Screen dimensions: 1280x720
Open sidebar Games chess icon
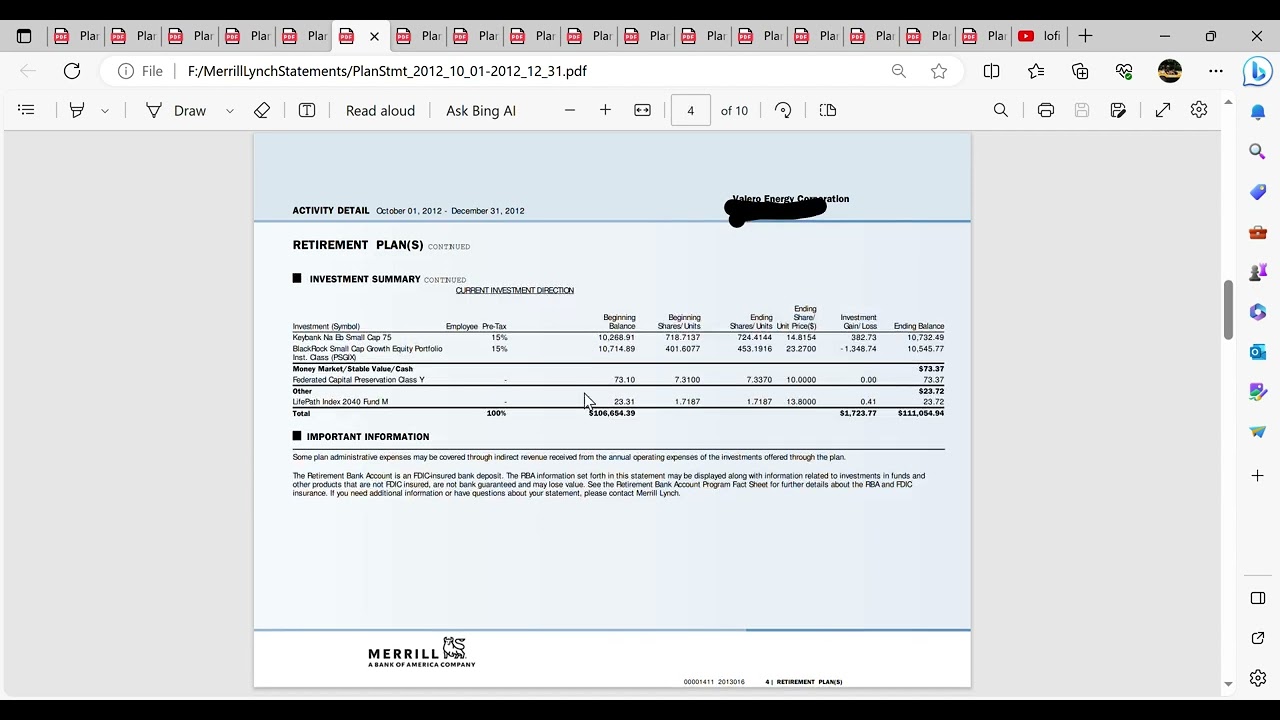[1258, 272]
